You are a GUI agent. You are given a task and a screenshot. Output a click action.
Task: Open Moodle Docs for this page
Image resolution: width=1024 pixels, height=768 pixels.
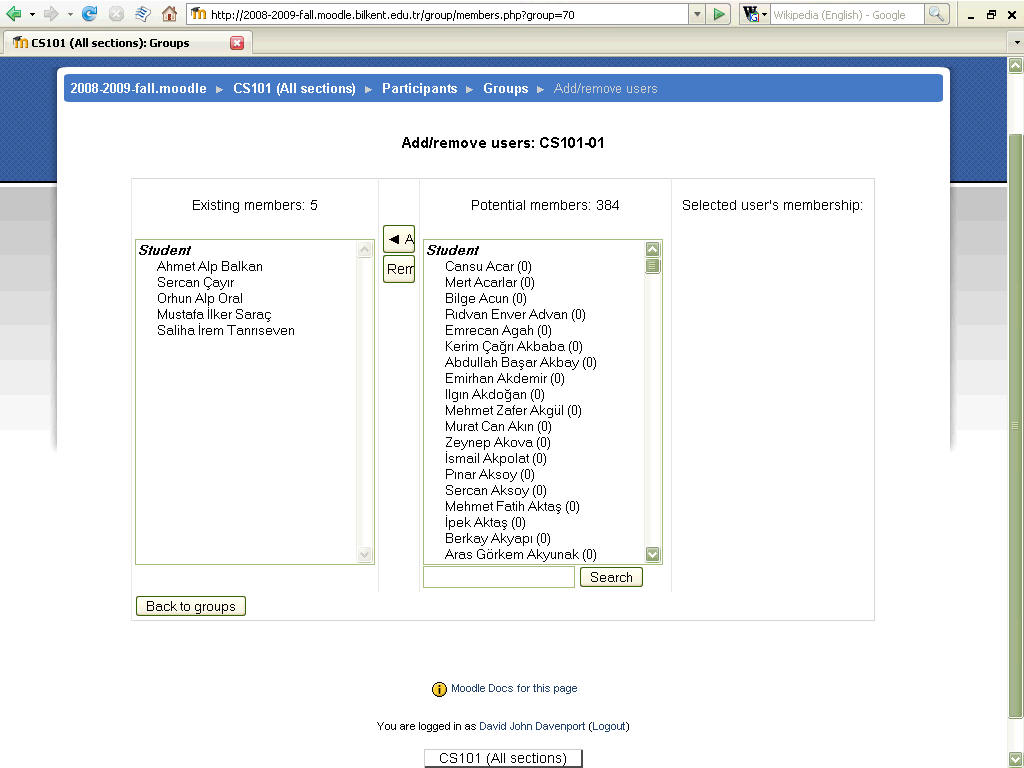click(x=514, y=688)
